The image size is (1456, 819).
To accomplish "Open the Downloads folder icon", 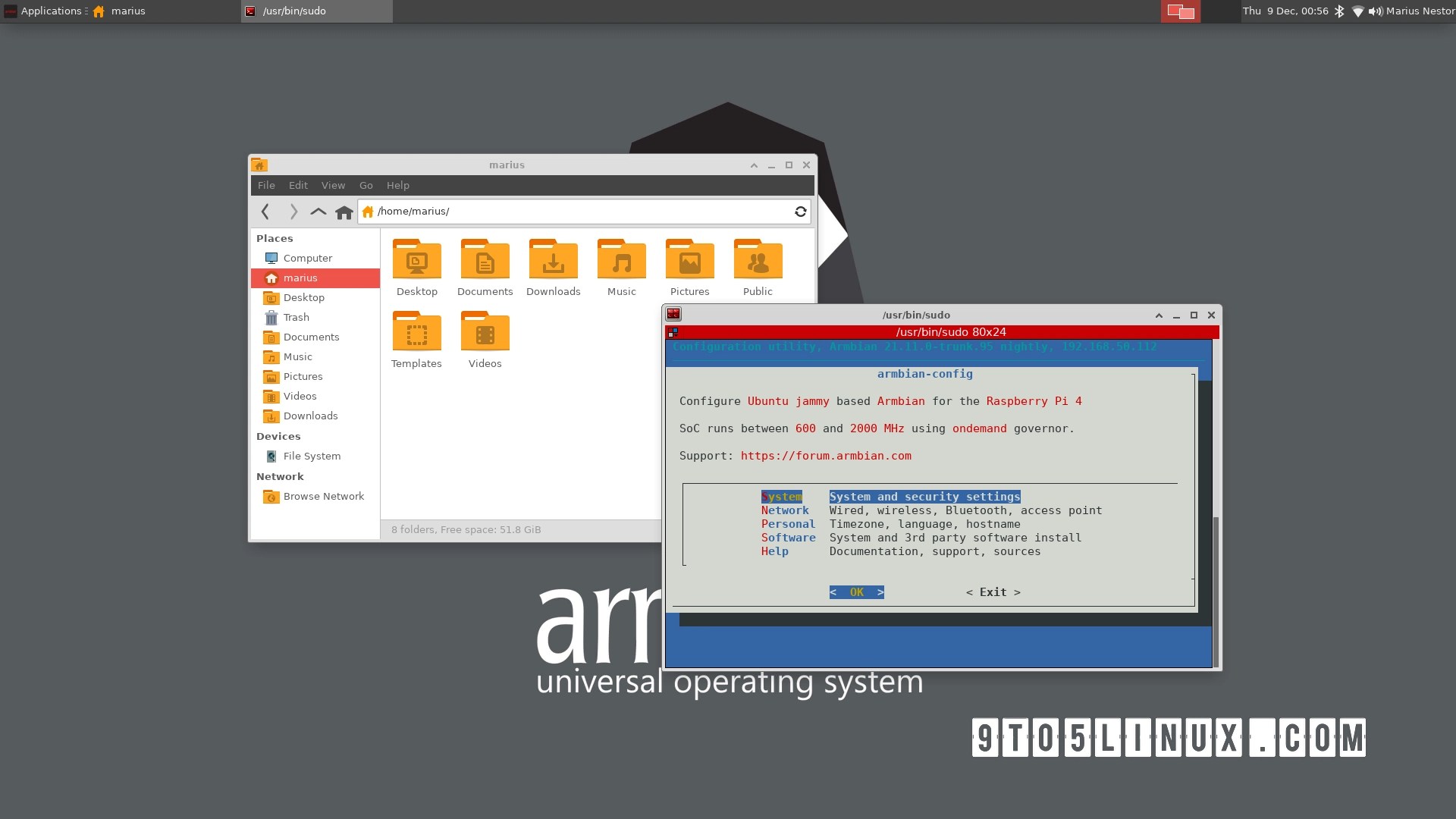I will (553, 260).
